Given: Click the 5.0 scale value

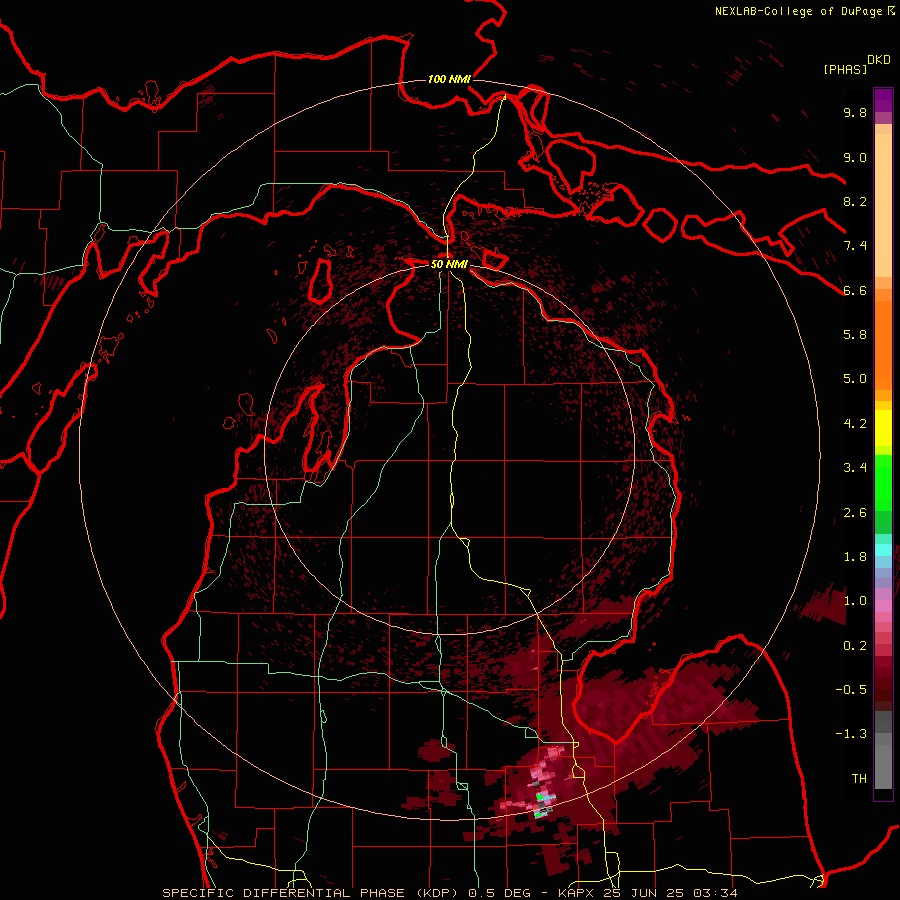Looking at the screenshot, I should coord(855,379).
